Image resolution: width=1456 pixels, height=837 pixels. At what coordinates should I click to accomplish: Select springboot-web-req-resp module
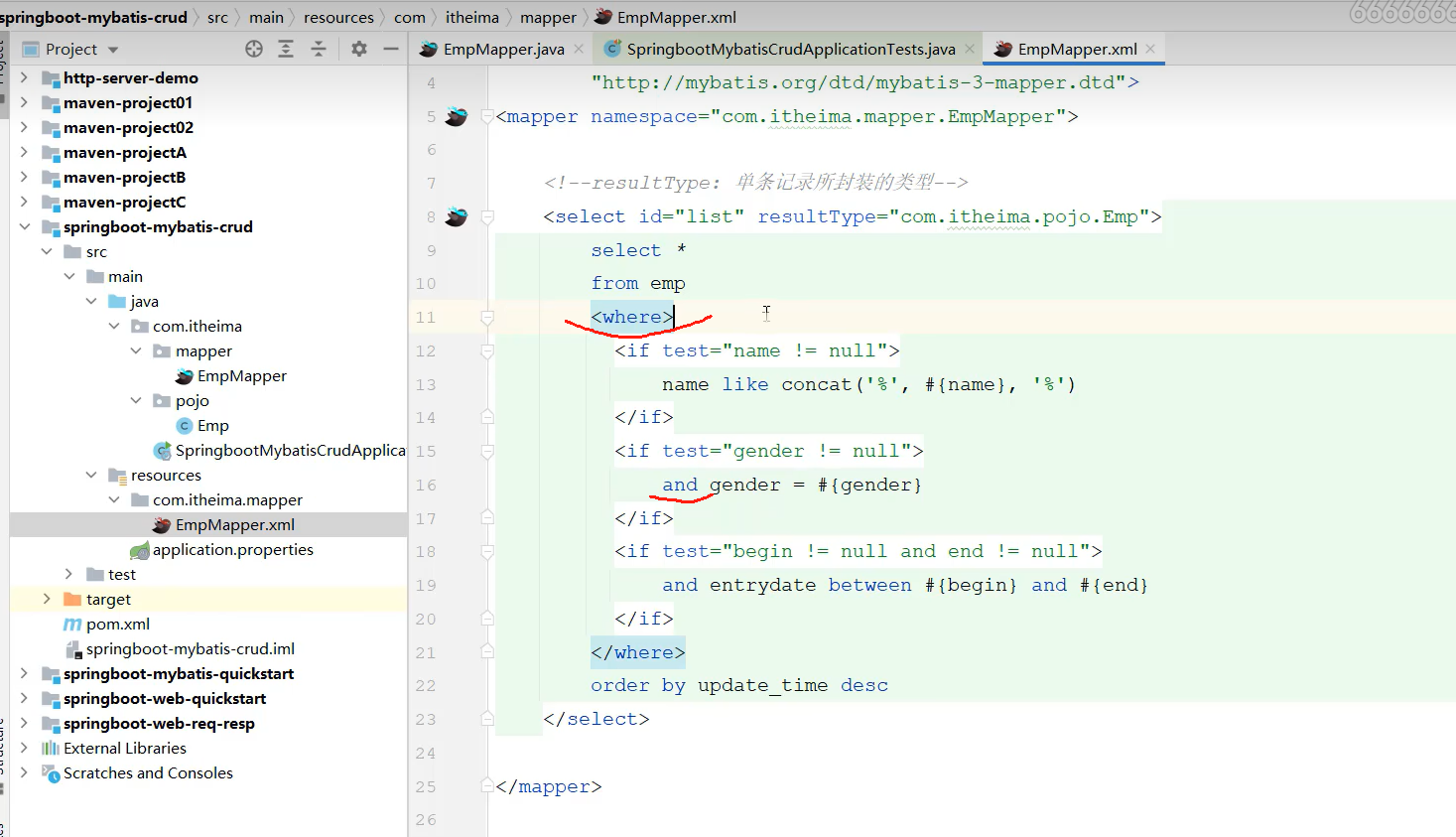(159, 723)
